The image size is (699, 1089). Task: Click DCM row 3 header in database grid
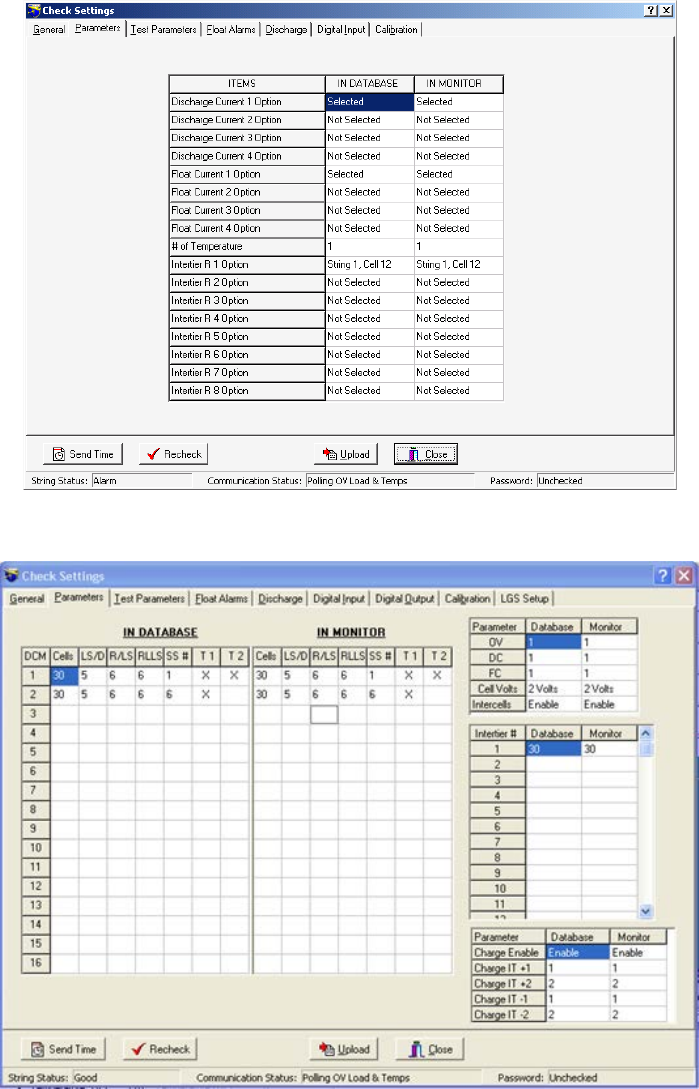coord(35,713)
